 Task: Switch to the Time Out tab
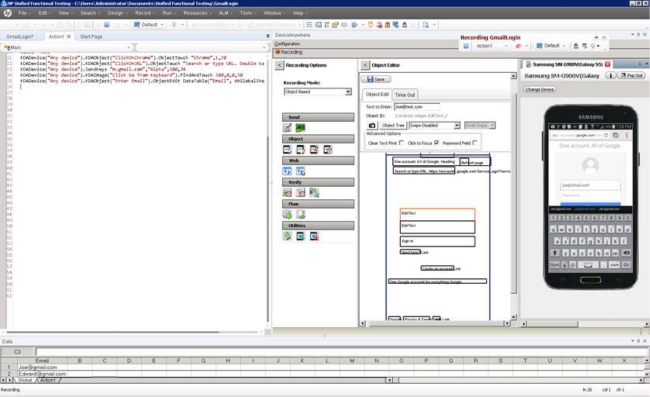[x=405, y=95]
